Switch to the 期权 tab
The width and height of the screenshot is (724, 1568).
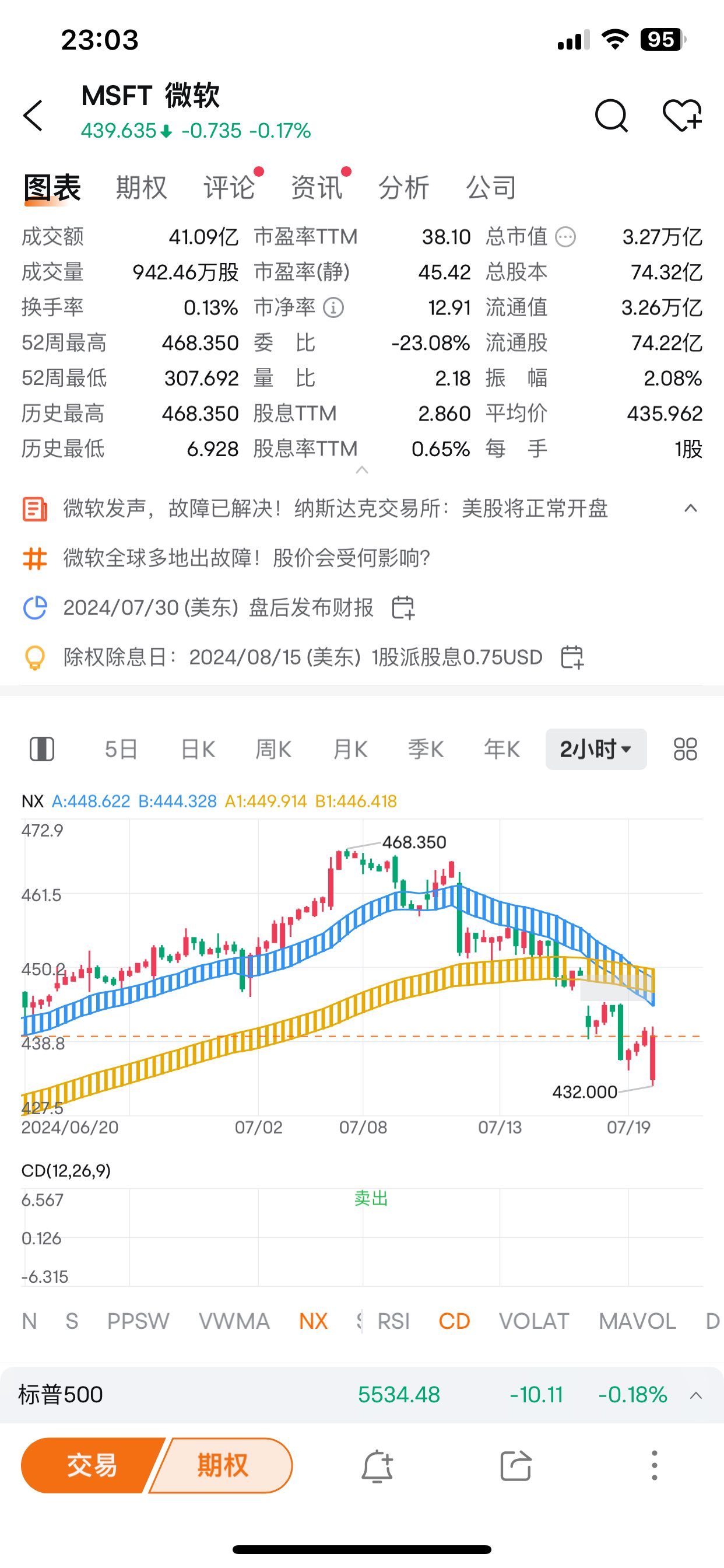tap(141, 187)
